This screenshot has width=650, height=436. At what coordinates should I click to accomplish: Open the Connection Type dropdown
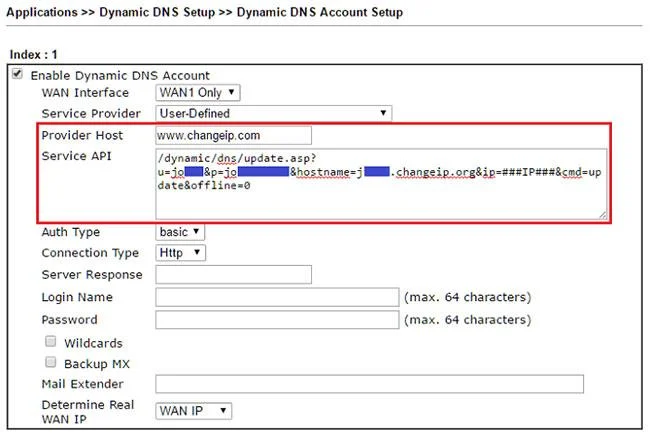click(180, 253)
